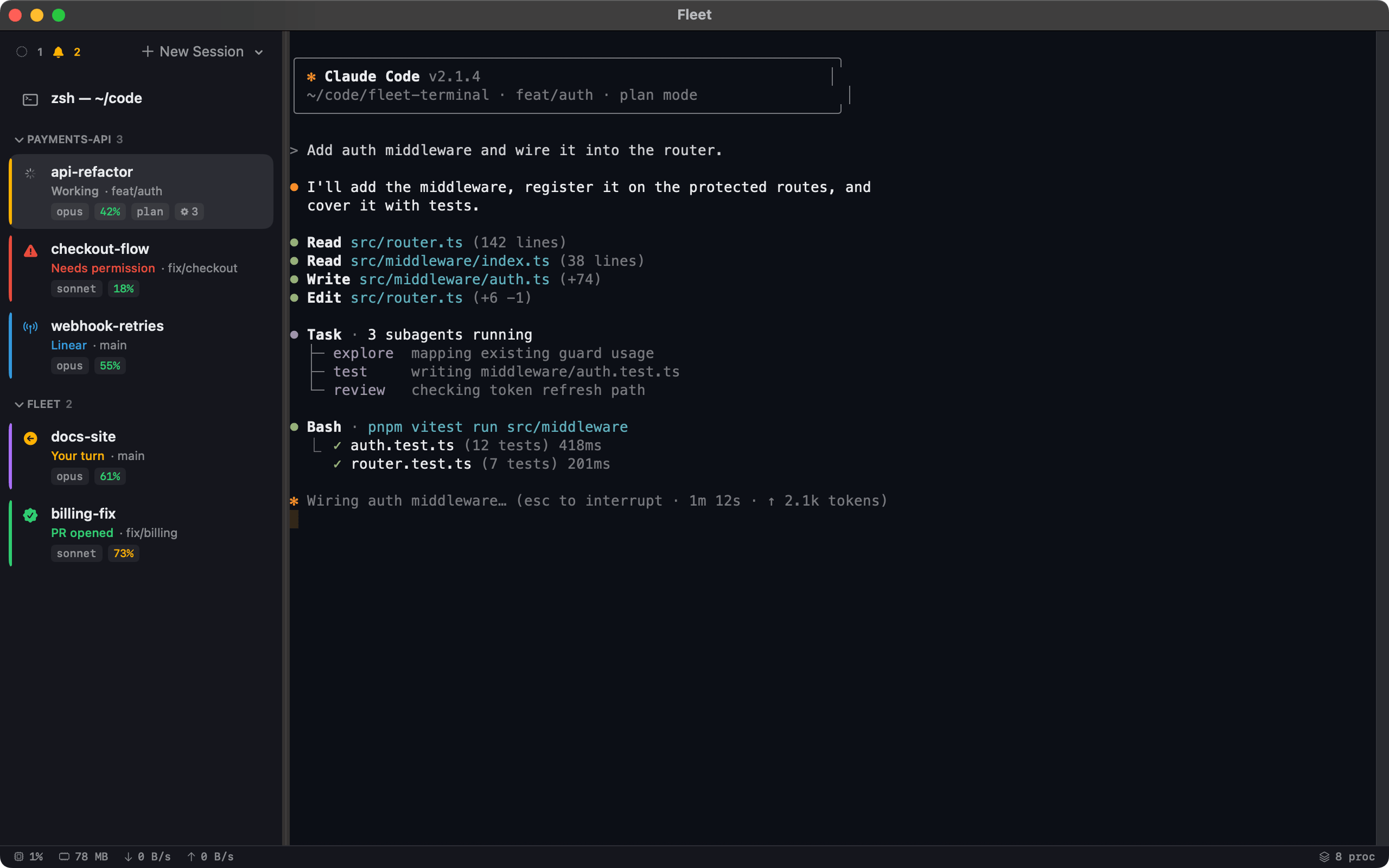1389x868 pixels.
Task: Click the orange spinner beside Wiring auth middleware
Action: pos(294,501)
